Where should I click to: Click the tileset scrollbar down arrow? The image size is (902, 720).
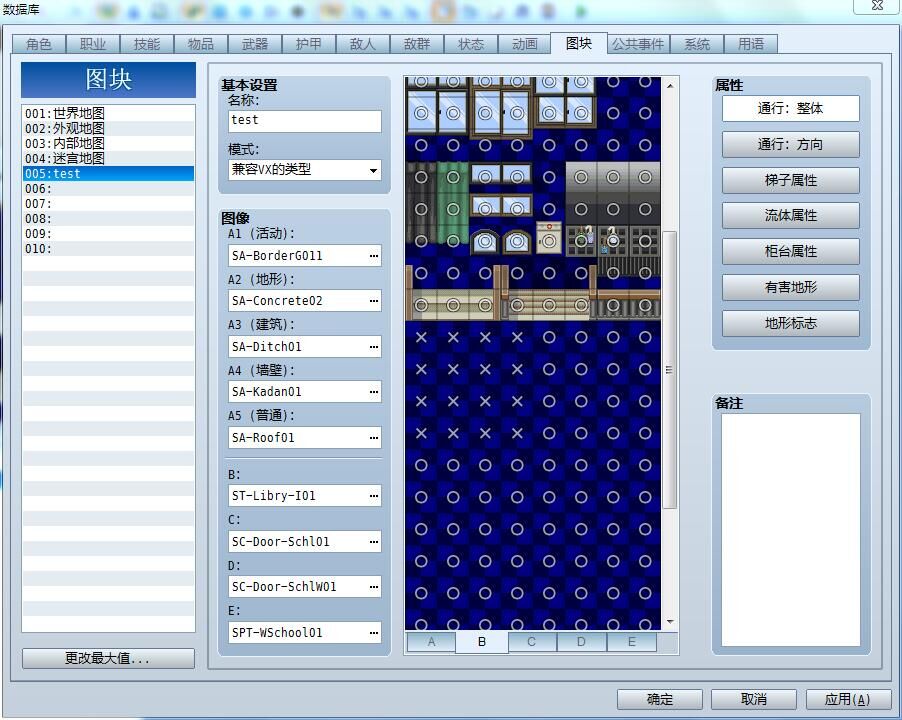click(670, 622)
